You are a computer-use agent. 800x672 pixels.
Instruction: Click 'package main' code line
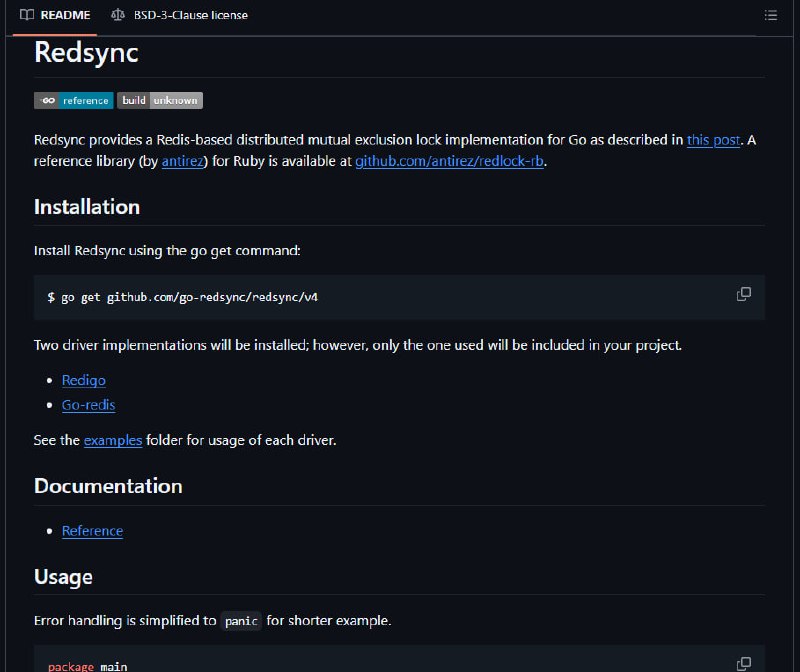[x=87, y=666]
